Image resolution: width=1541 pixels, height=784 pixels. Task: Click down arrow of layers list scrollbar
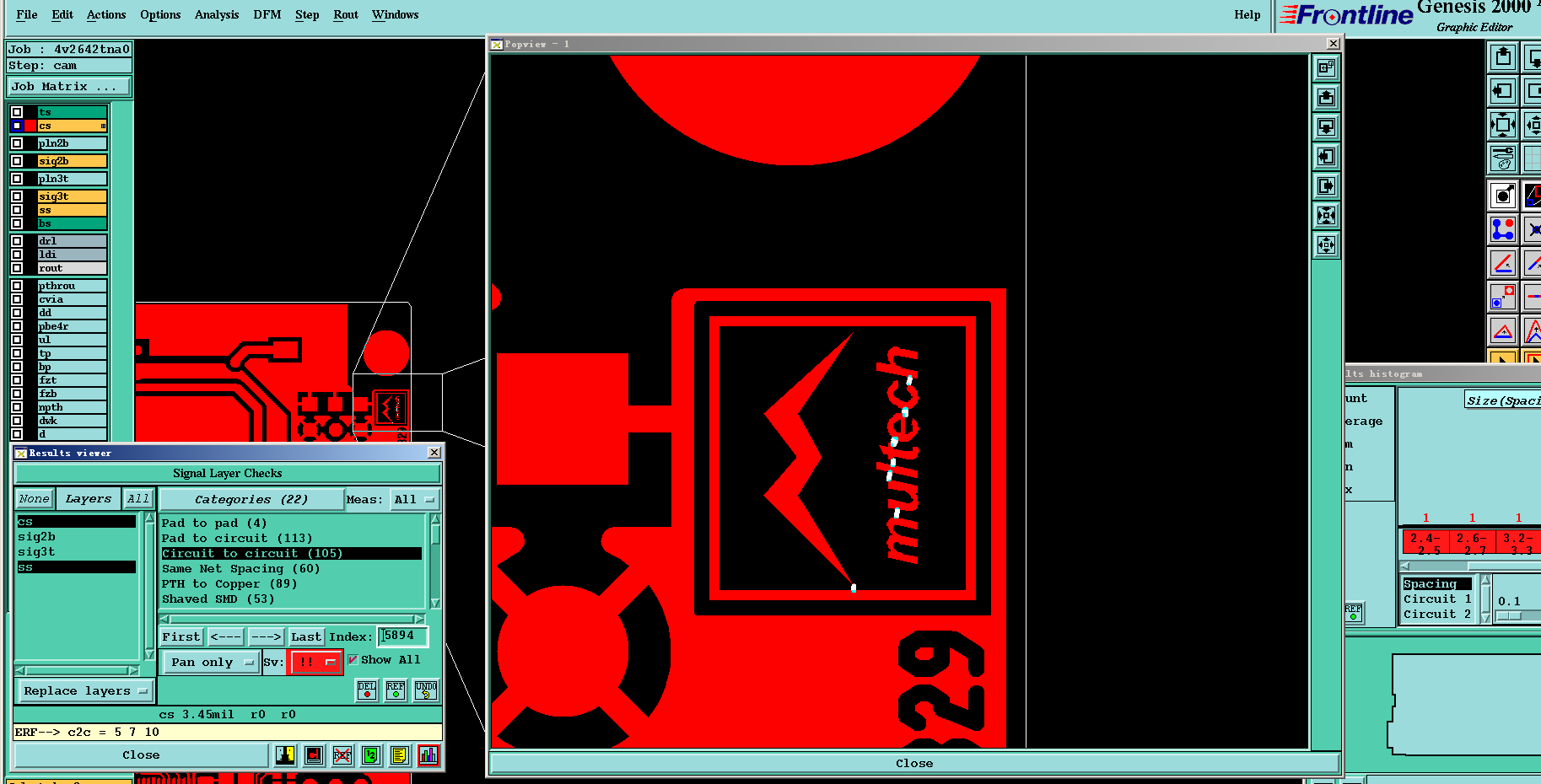pyautogui.click(x=149, y=654)
